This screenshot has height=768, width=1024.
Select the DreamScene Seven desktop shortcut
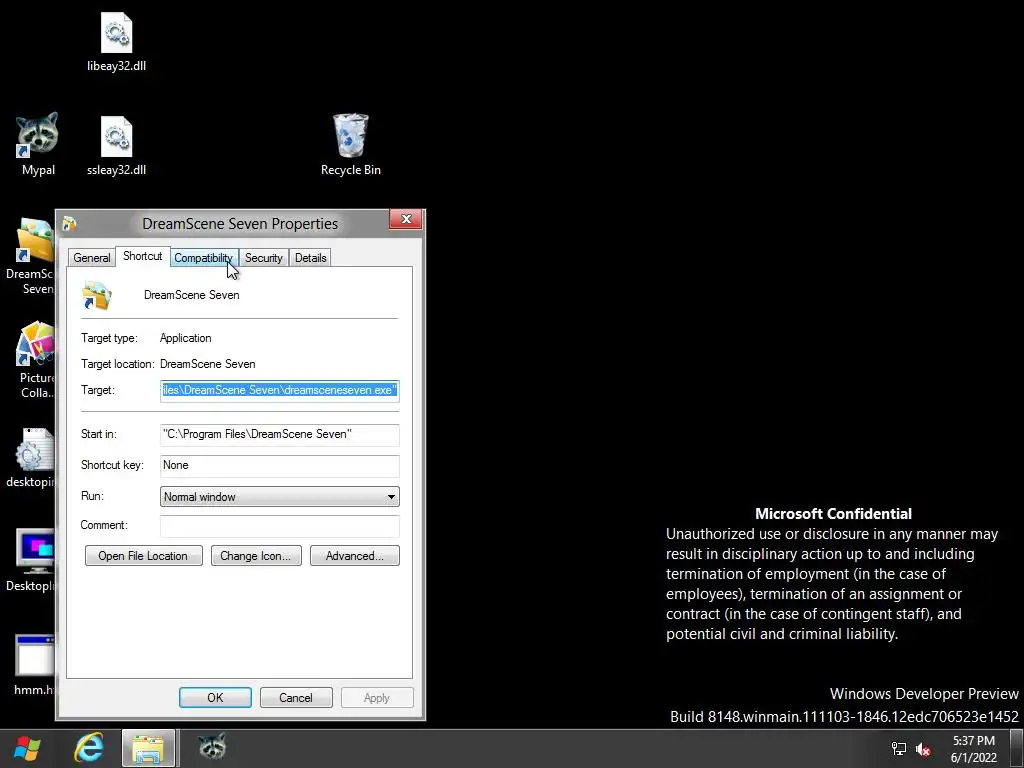click(x=30, y=257)
